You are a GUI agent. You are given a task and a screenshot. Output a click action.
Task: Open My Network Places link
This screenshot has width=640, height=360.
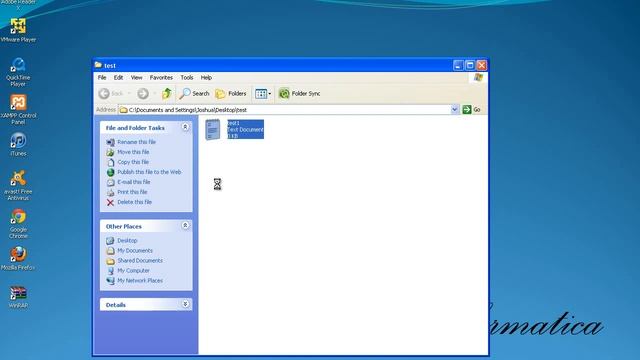[x=140, y=280]
